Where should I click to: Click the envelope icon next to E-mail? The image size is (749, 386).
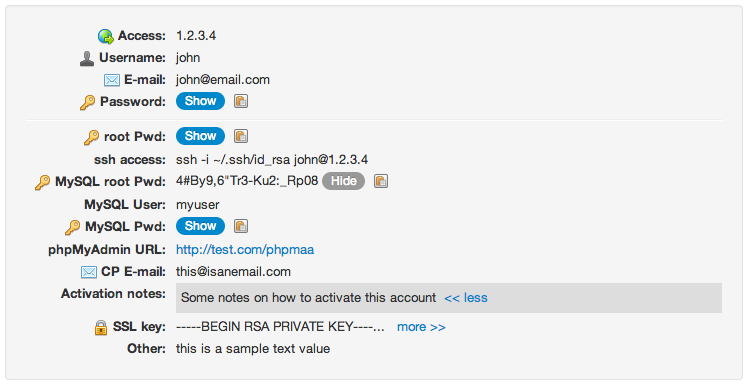click(112, 80)
